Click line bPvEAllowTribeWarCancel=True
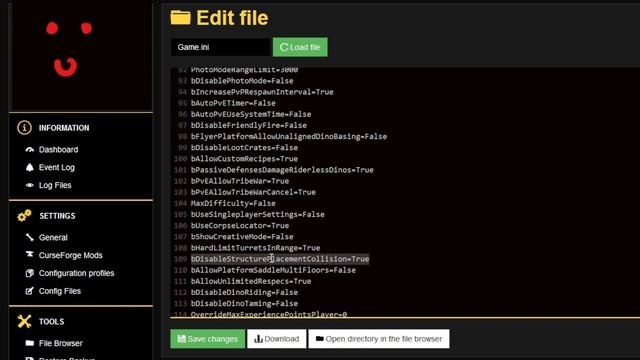The image size is (640, 360). 253,192
